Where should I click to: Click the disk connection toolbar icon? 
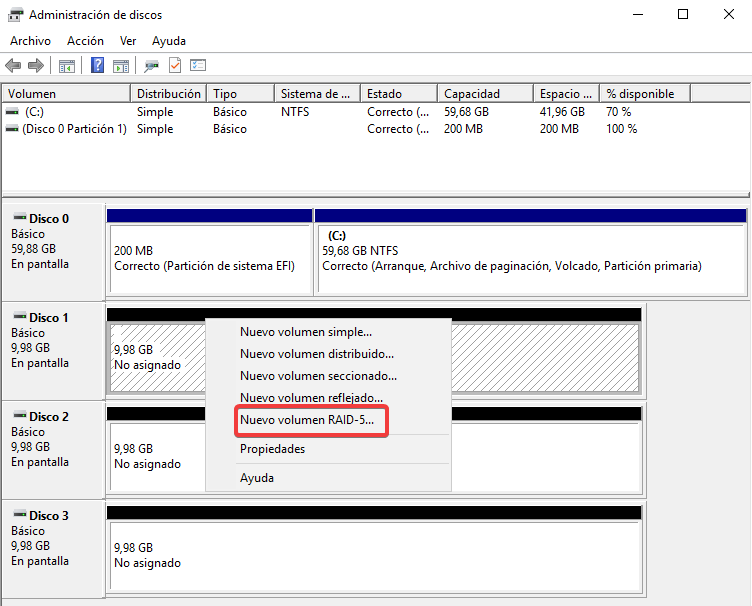coord(151,66)
